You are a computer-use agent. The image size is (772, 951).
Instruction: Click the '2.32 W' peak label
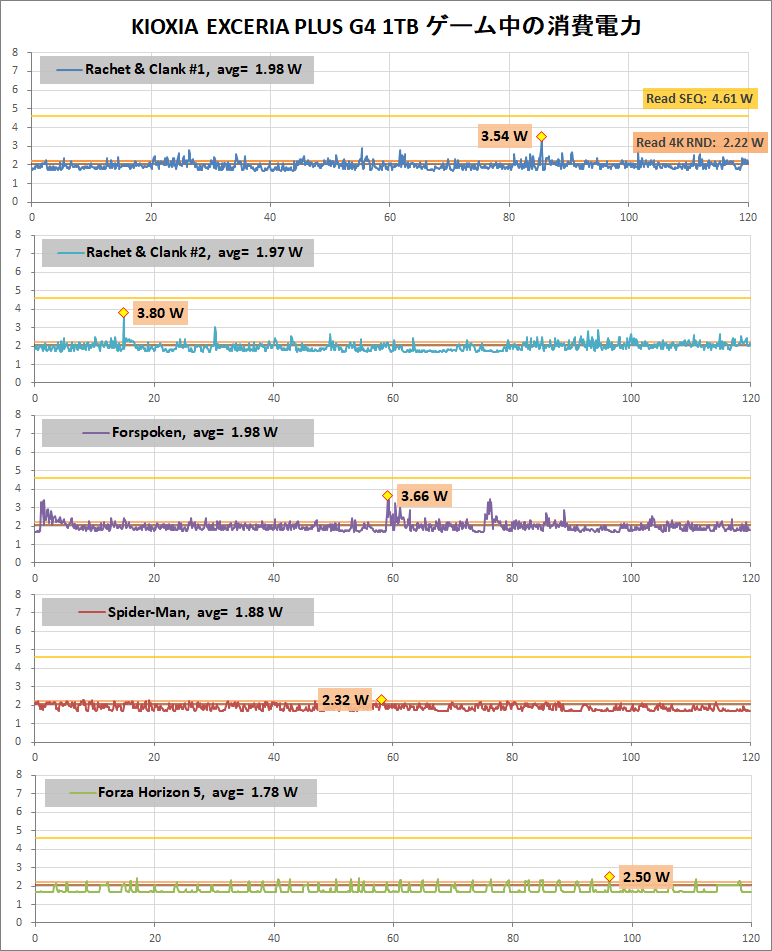coord(345,700)
